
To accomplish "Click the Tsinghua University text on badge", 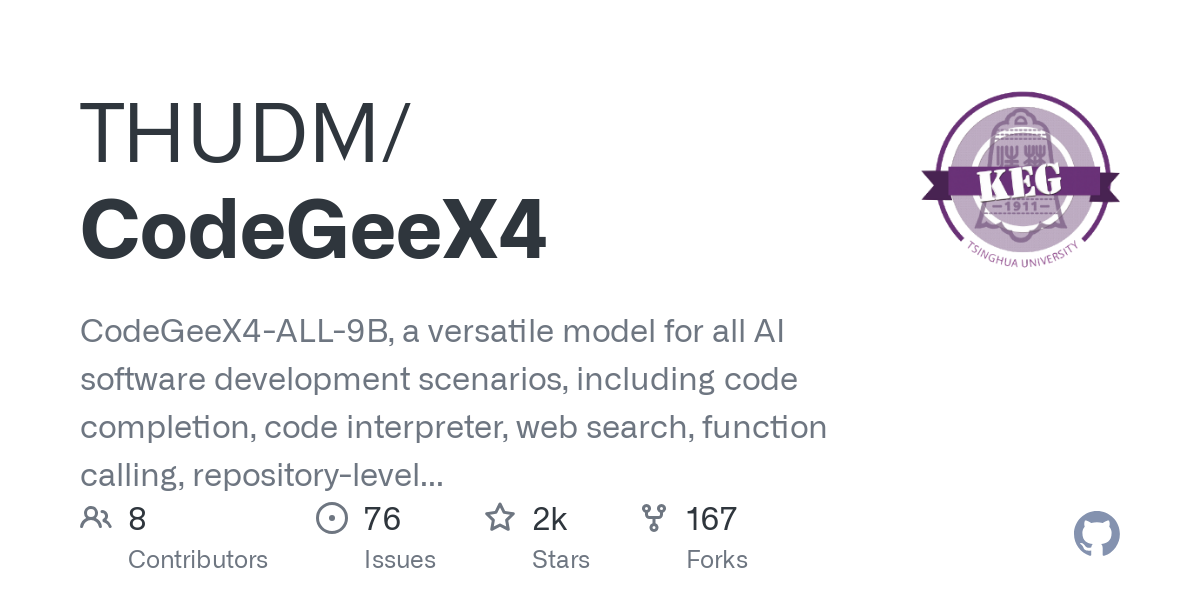I will (x=1021, y=254).
